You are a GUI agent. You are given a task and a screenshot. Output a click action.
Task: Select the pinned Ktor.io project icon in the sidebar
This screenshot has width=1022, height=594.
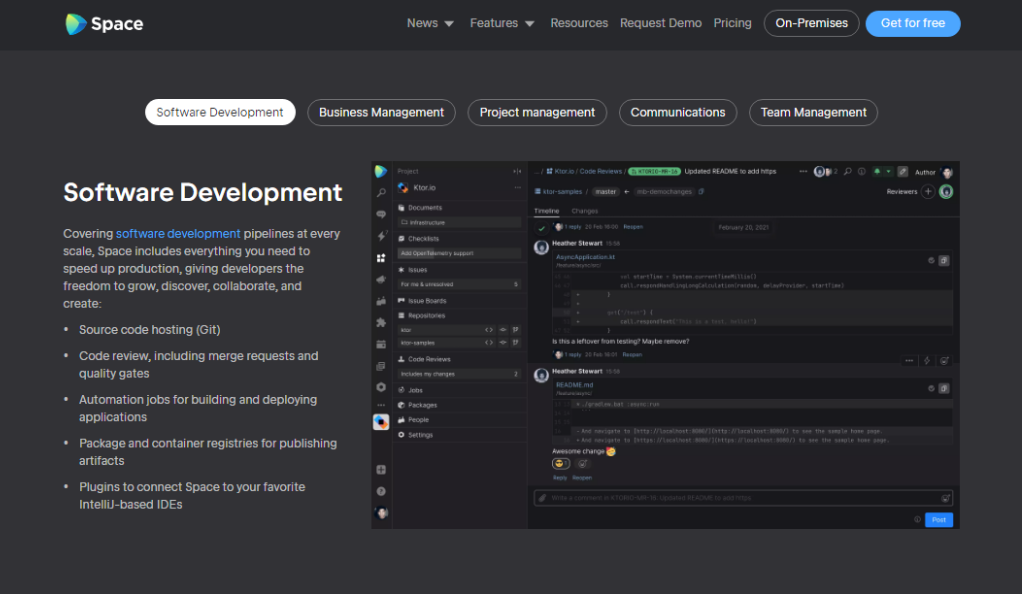(381, 422)
